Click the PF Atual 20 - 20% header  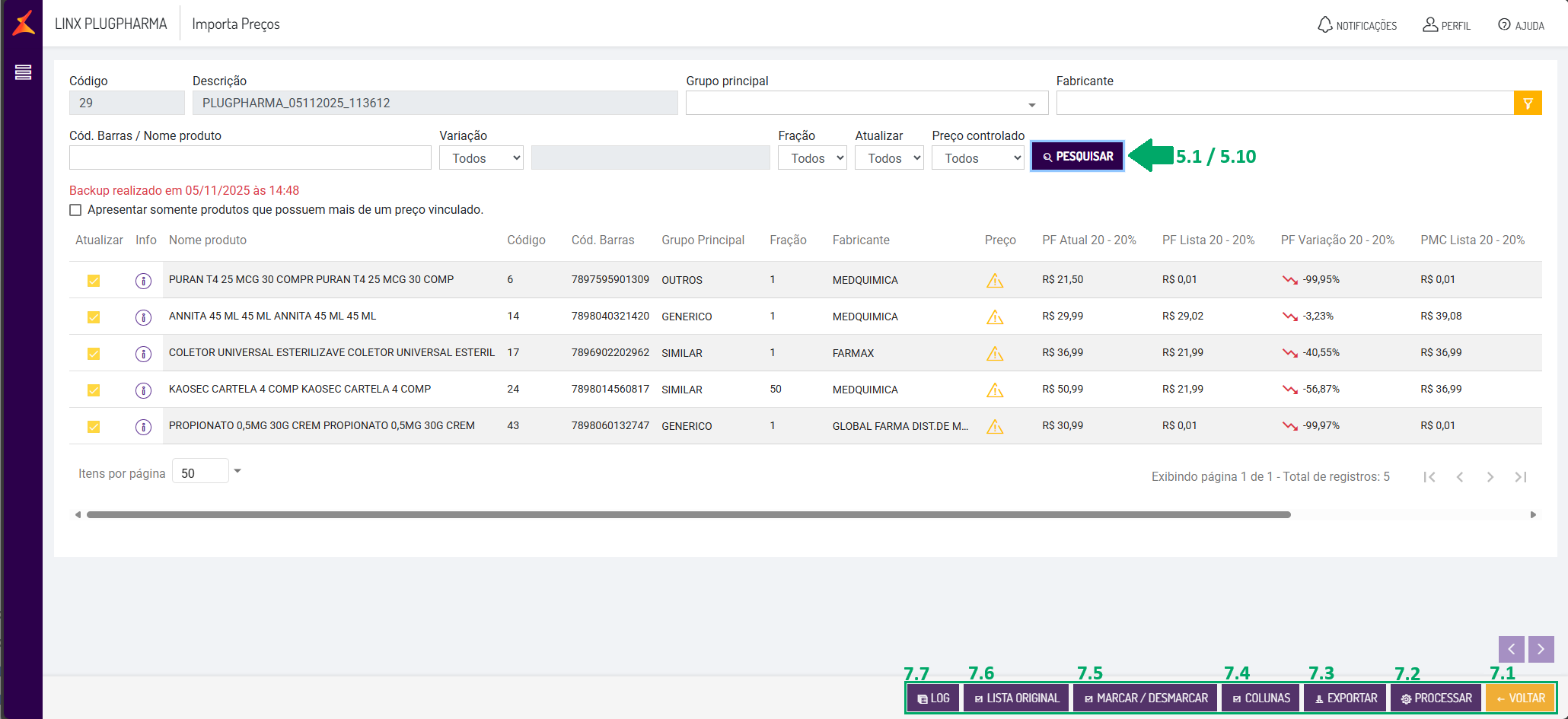(x=1089, y=240)
